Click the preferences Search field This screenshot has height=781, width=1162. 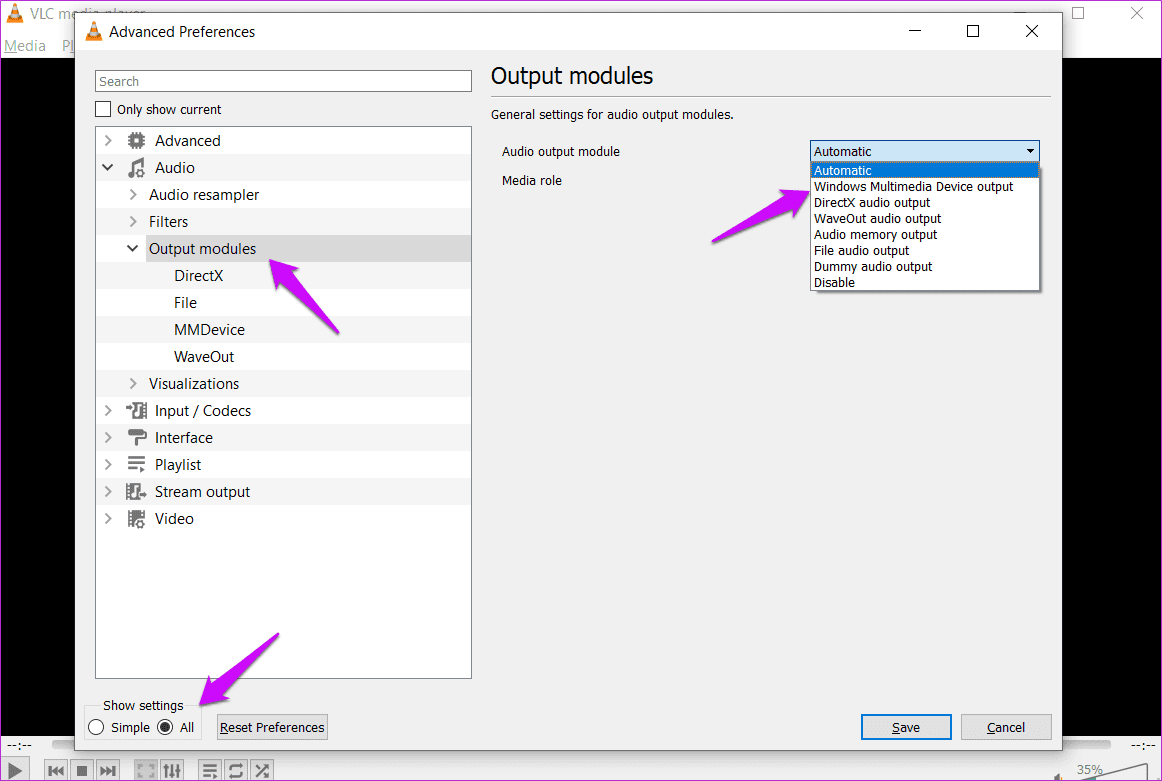[x=283, y=82]
